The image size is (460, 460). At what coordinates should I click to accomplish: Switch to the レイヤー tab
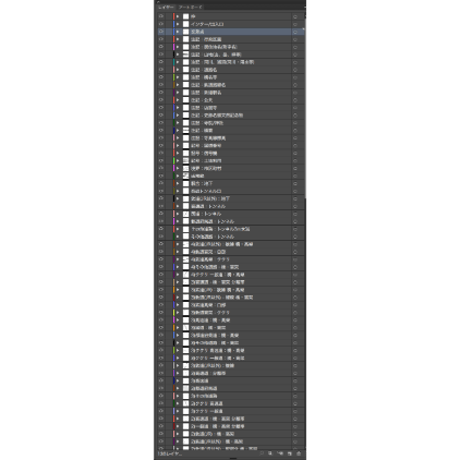(x=166, y=7)
